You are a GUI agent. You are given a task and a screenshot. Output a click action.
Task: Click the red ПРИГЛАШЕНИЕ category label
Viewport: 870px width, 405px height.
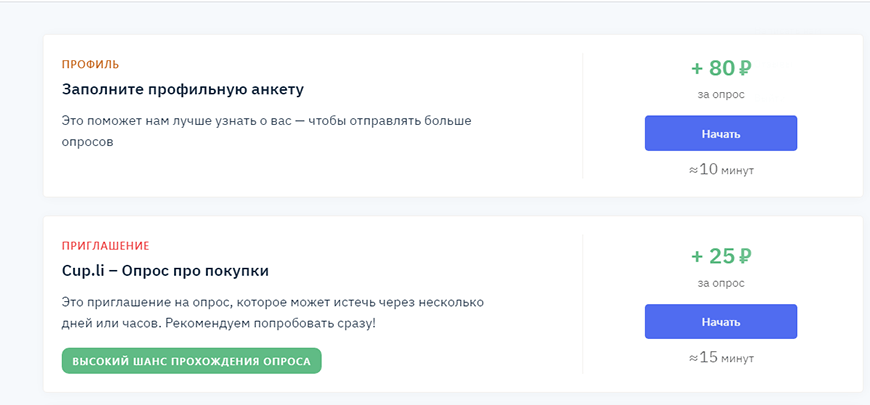coord(105,245)
